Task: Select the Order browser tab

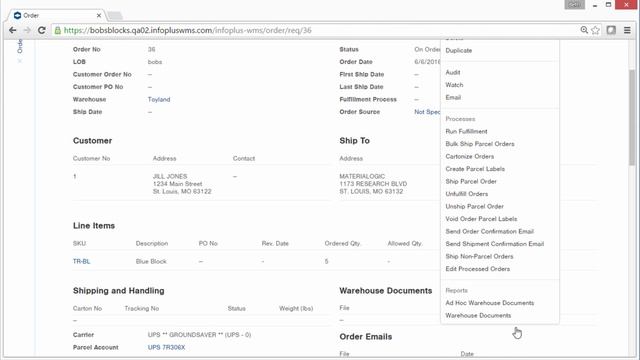Action: click(57, 16)
